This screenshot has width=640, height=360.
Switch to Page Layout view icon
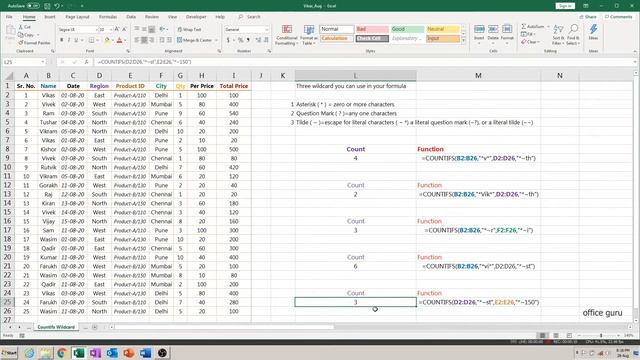tap(556, 335)
